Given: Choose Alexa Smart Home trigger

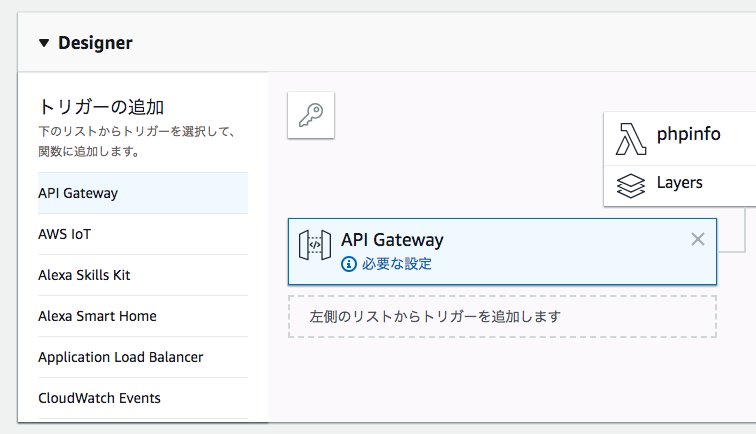Looking at the screenshot, I should coord(143,316).
